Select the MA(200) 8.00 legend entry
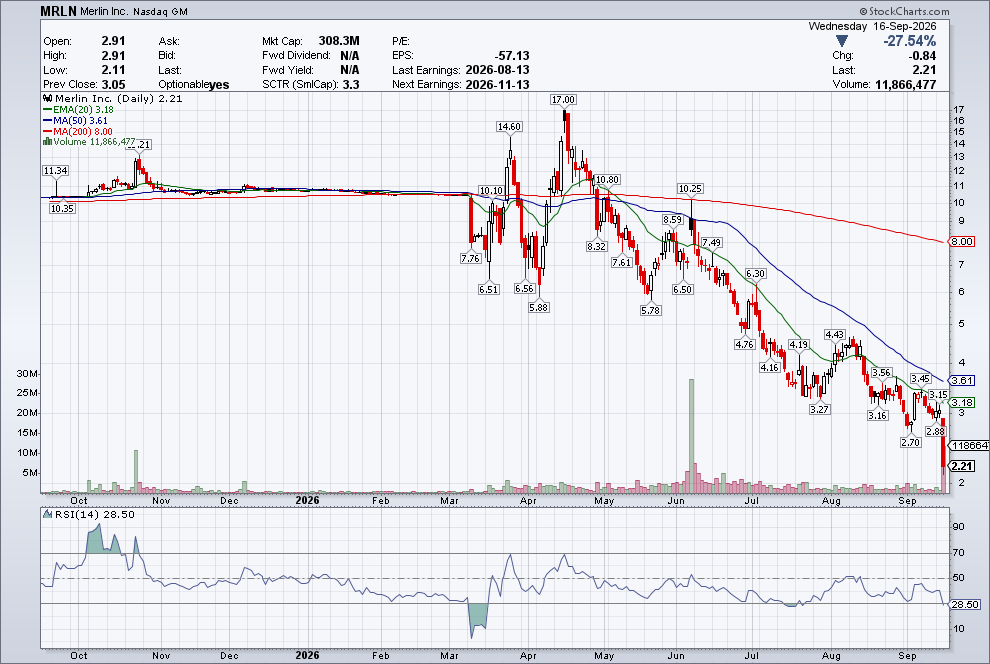Screen dimensions: 990x664 [78, 131]
